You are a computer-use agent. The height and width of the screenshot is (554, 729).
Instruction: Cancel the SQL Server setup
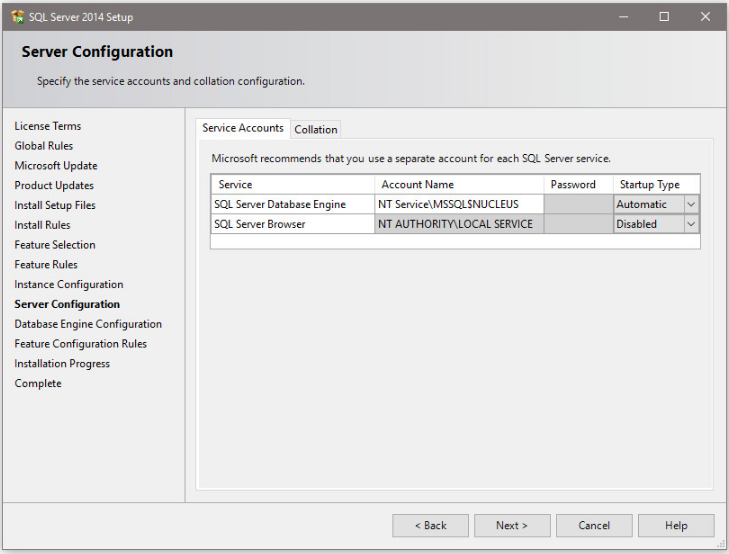(594, 525)
